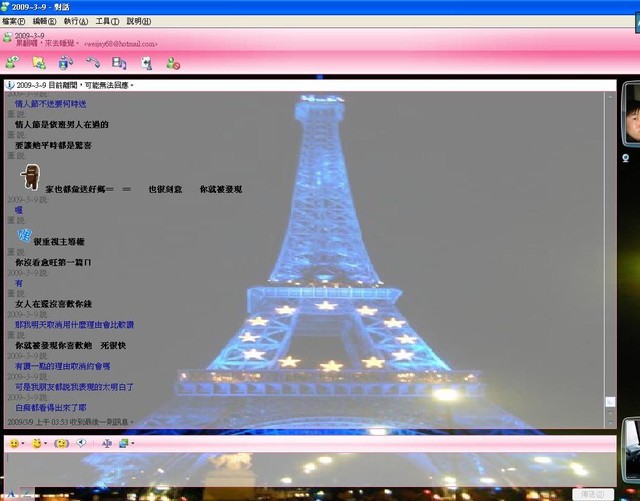Click the chat scroll up arrow
This screenshot has width=640, height=501.
[610, 97]
